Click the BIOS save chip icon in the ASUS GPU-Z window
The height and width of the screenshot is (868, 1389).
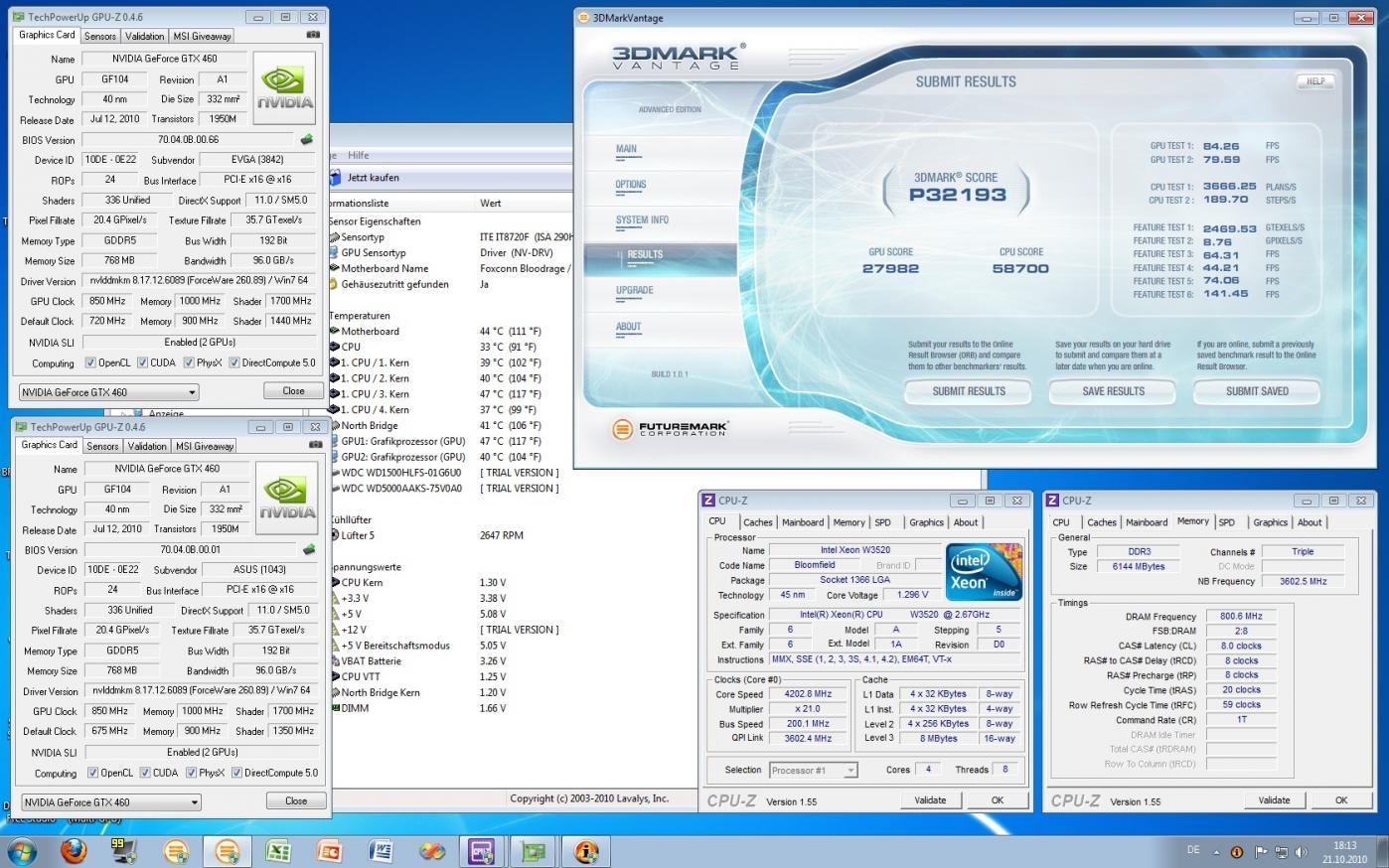tap(309, 549)
